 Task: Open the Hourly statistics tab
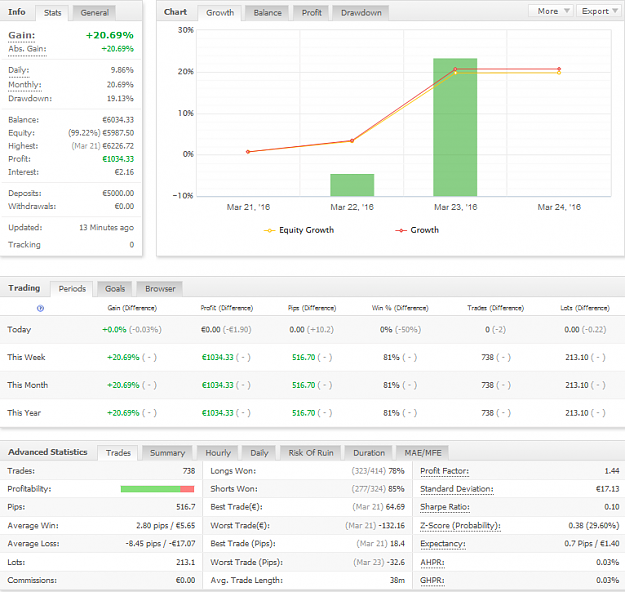pos(218,453)
